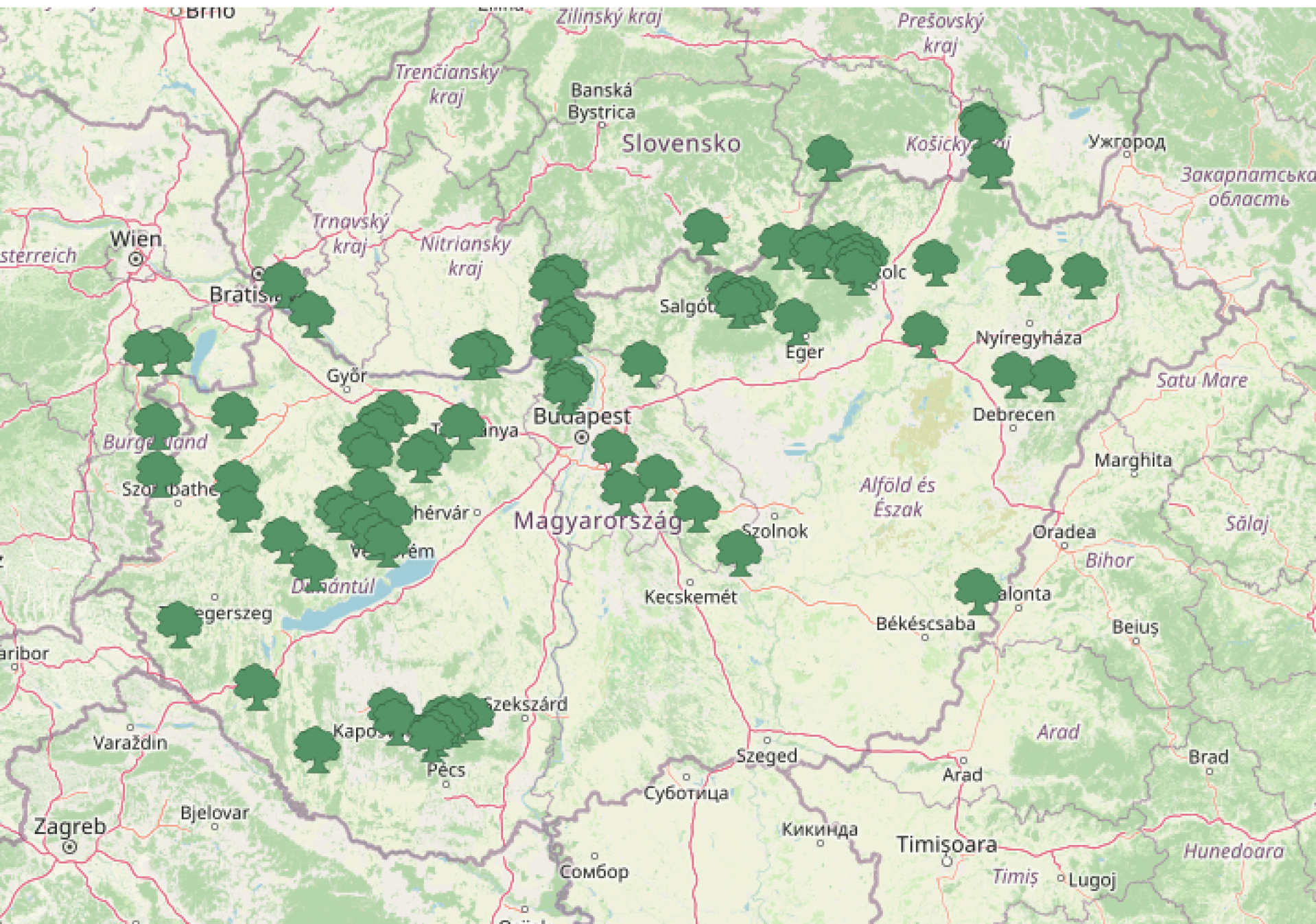The image size is (1316, 924).
Task: Click the Nyíregyháza city label
Action: click(x=1029, y=338)
